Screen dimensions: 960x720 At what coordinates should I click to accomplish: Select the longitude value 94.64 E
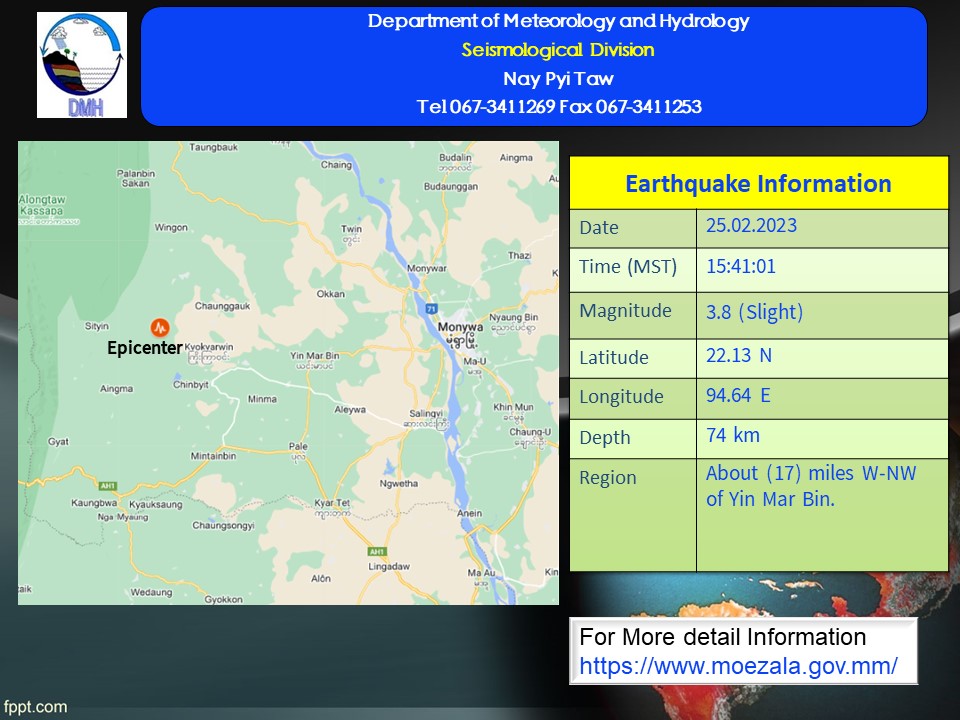pyautogui.click(x=738, y=396)
